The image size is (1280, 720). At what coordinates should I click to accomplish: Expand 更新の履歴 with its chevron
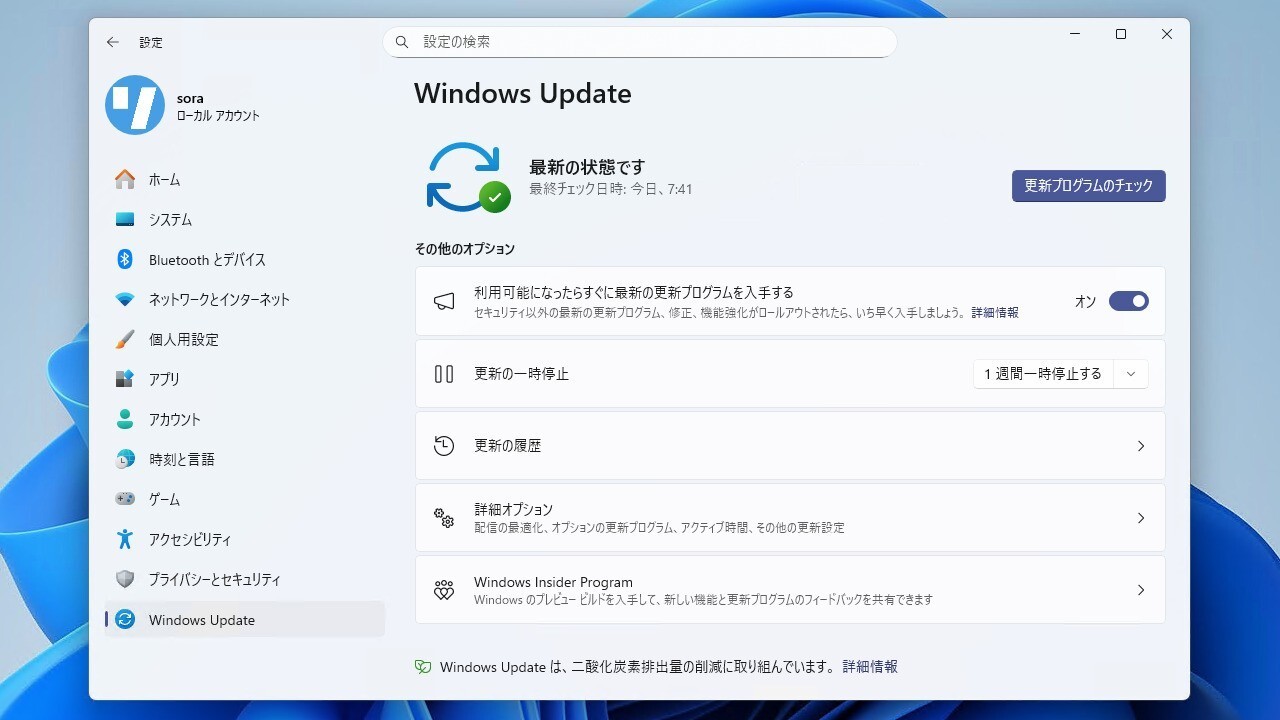coord(1141,446)
